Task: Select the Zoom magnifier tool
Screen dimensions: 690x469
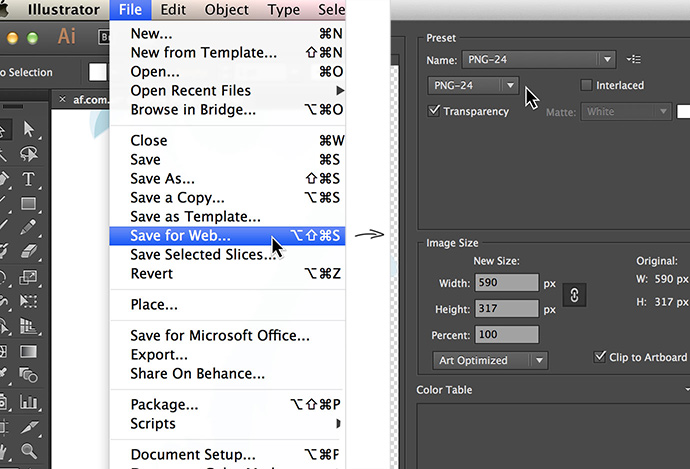Action: 29,451
